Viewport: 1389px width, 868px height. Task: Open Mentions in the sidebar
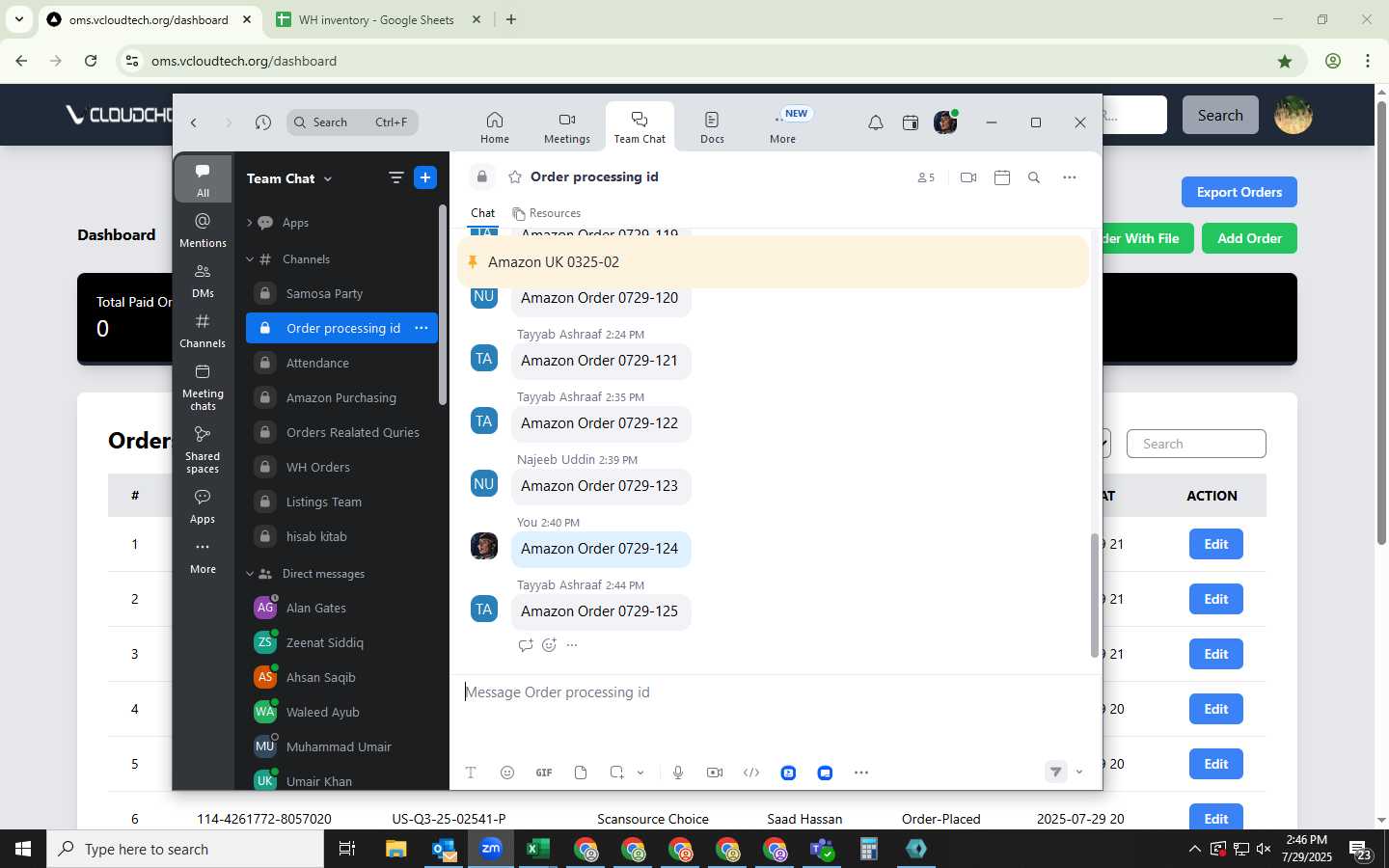(203, 230)
